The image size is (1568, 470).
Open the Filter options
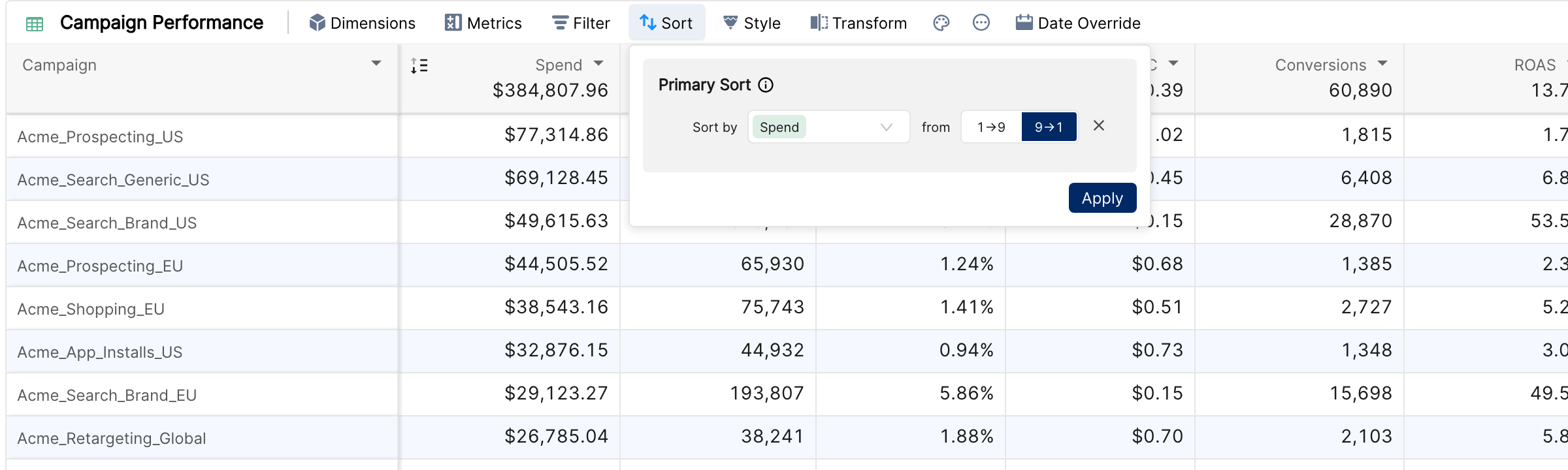click(581, 23)
